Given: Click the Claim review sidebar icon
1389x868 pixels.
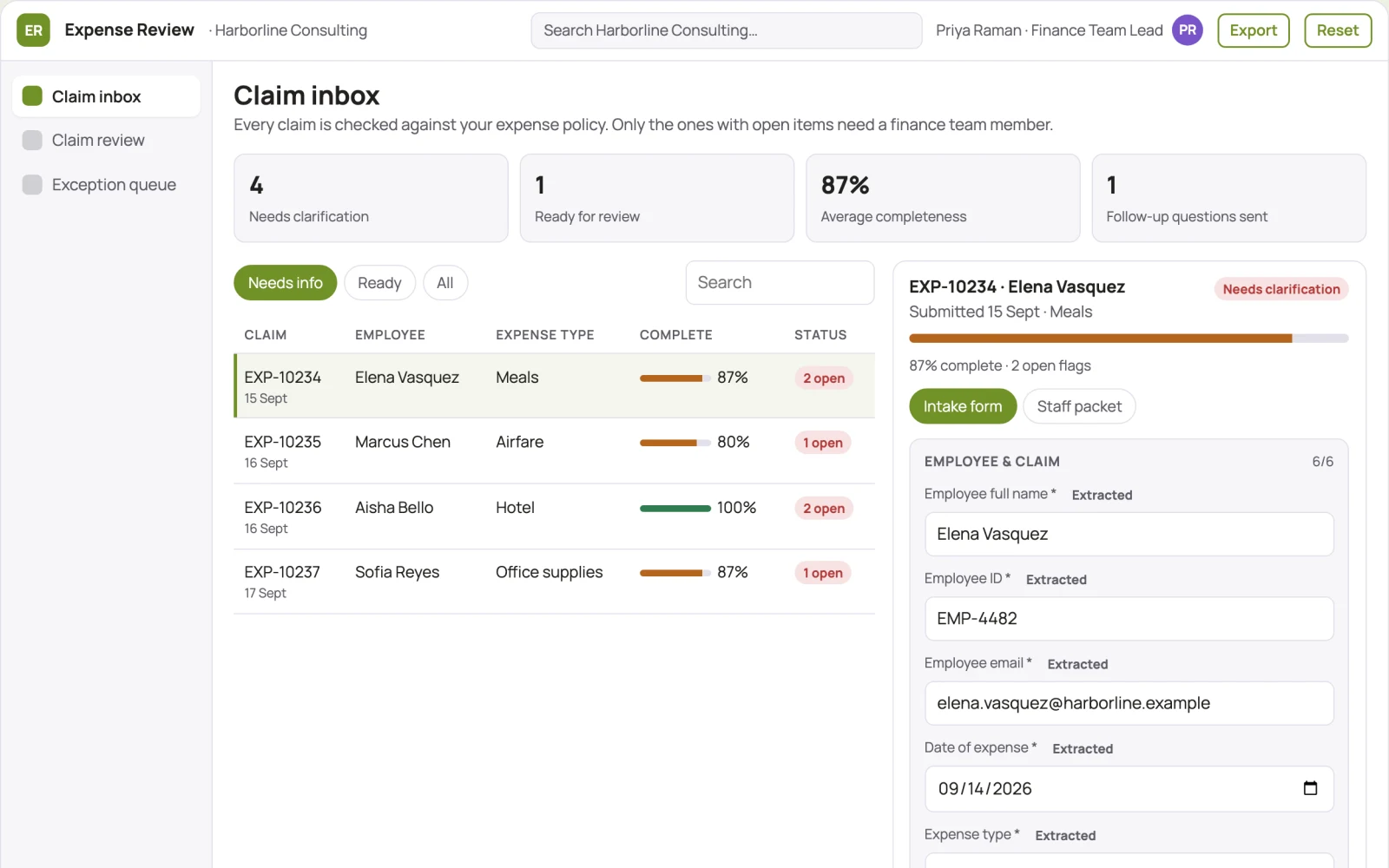Looking at the screenshot, I should tap(32, 140).
